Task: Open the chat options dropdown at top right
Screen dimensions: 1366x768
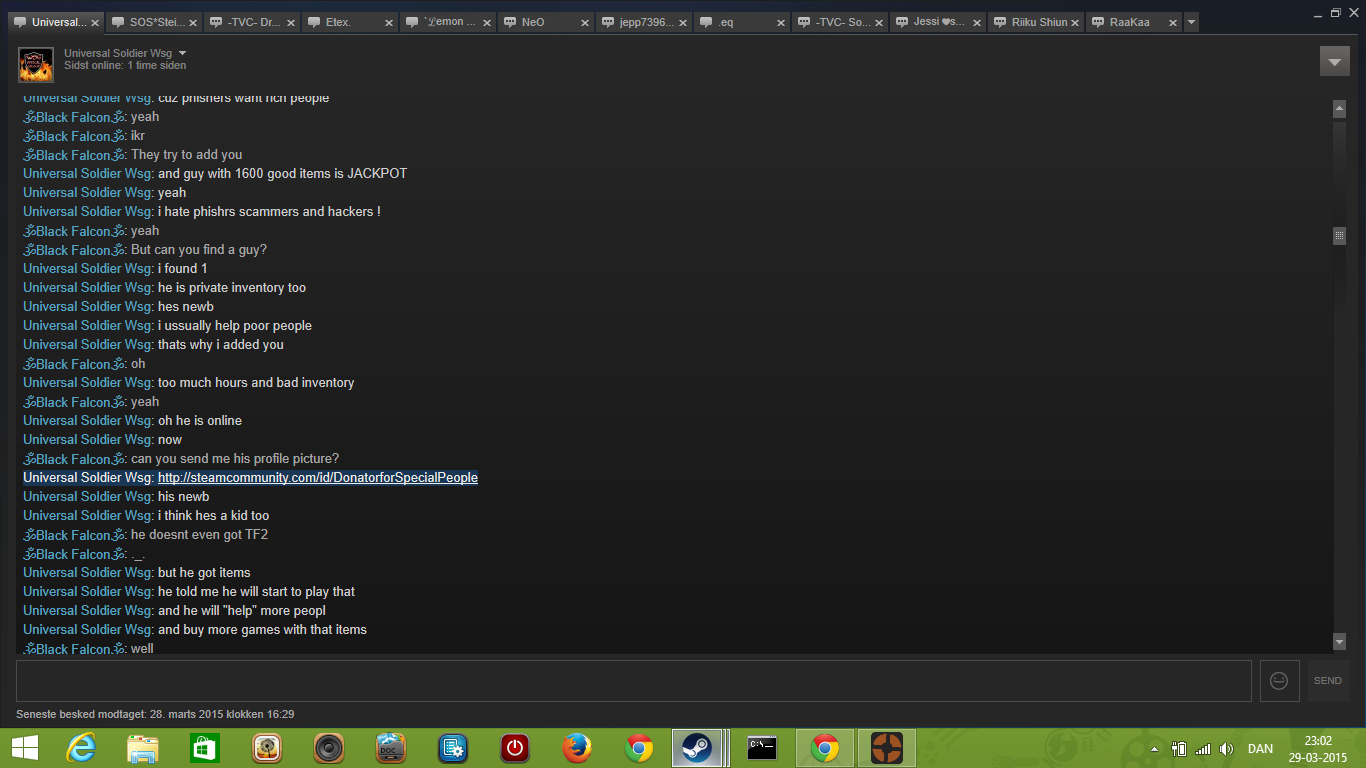Action: click(x=1334, y=61)
